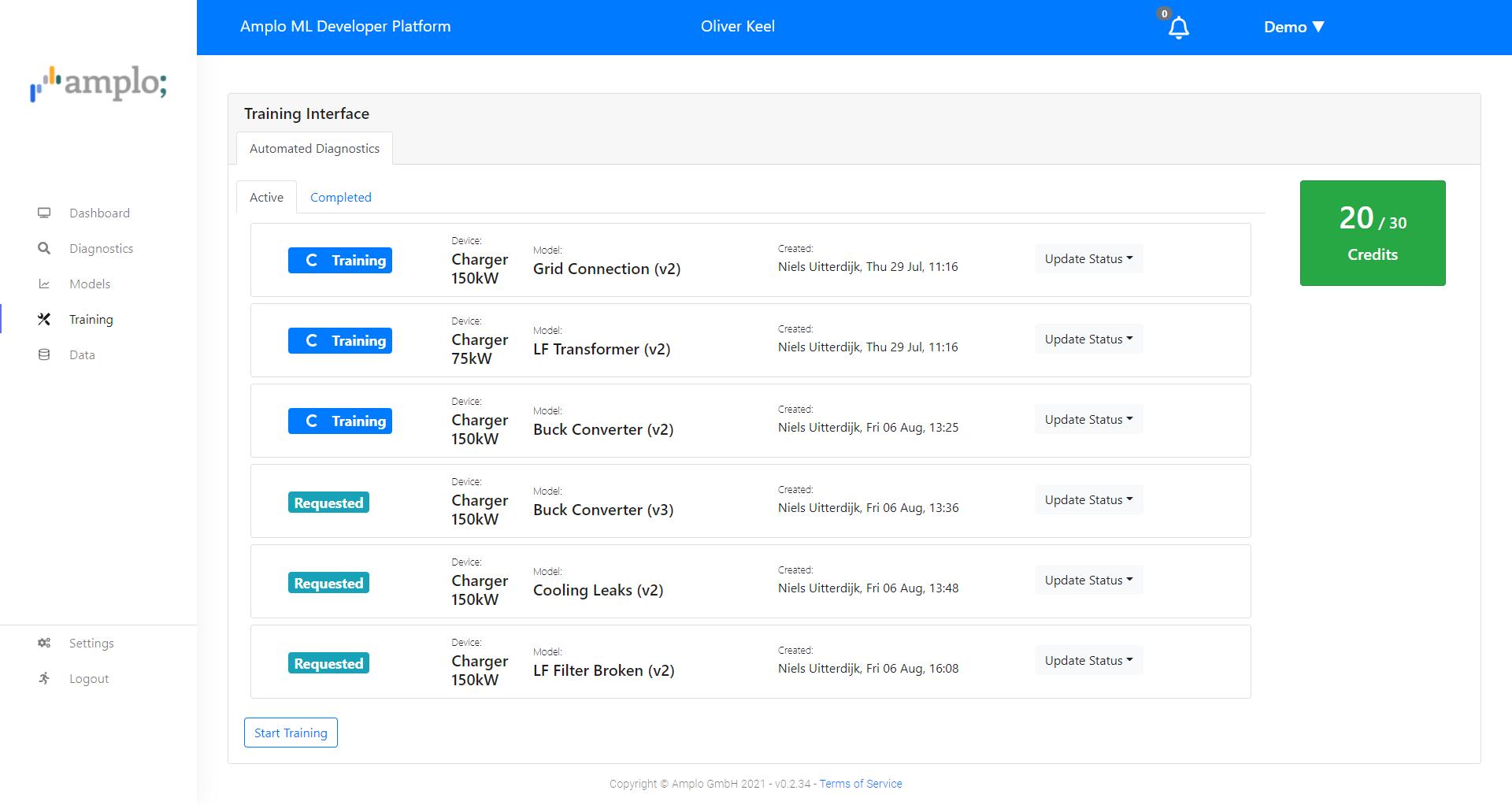Image resolution: width=1512 pixels, height=805 pixels.
Task: Click the Logout running-person icon
Action: click(44, 678)
